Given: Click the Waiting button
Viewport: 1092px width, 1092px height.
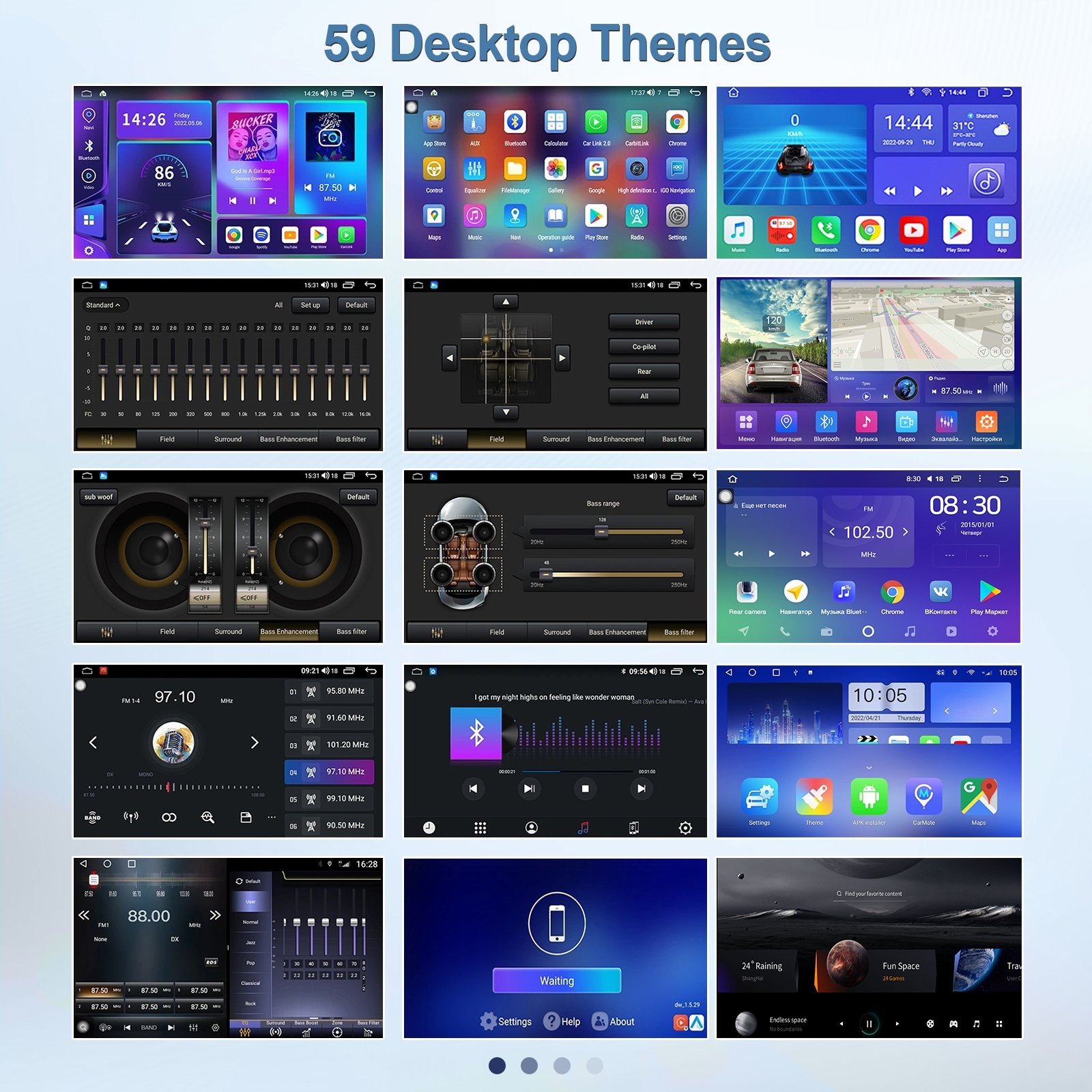Looking at the screenshot, I should coord(557,981).
